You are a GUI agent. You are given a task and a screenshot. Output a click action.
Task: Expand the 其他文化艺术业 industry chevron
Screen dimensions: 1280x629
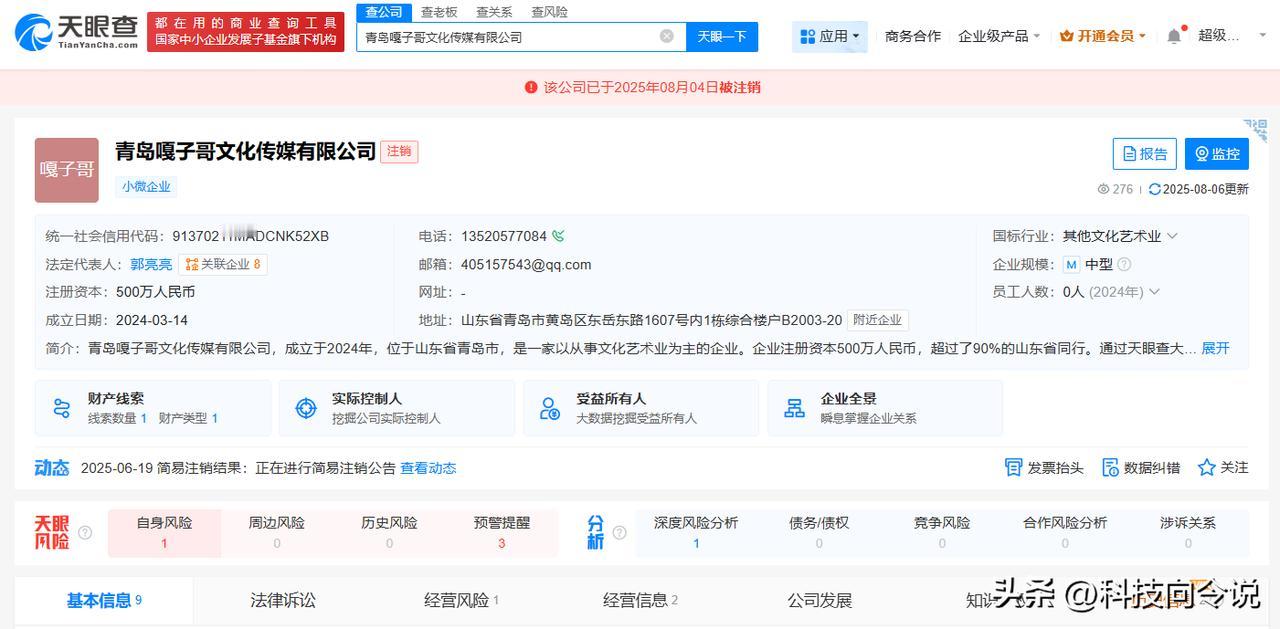tap(1172, 236)
